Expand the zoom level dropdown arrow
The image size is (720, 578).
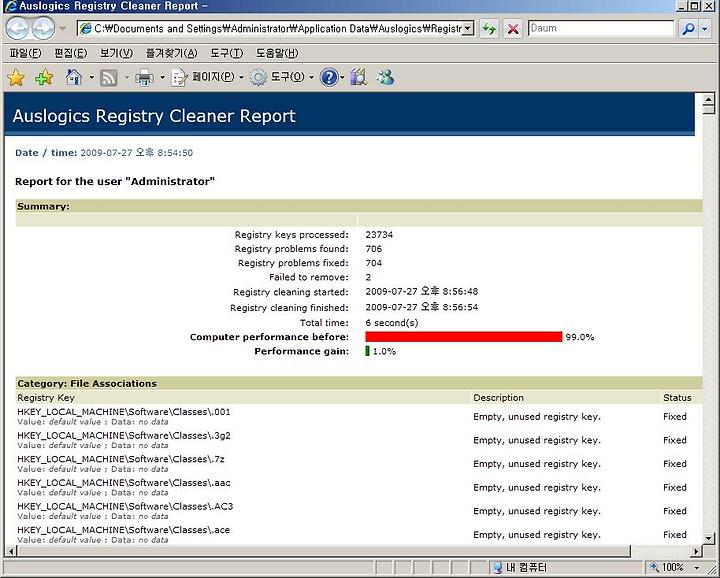tap(697, 568)
